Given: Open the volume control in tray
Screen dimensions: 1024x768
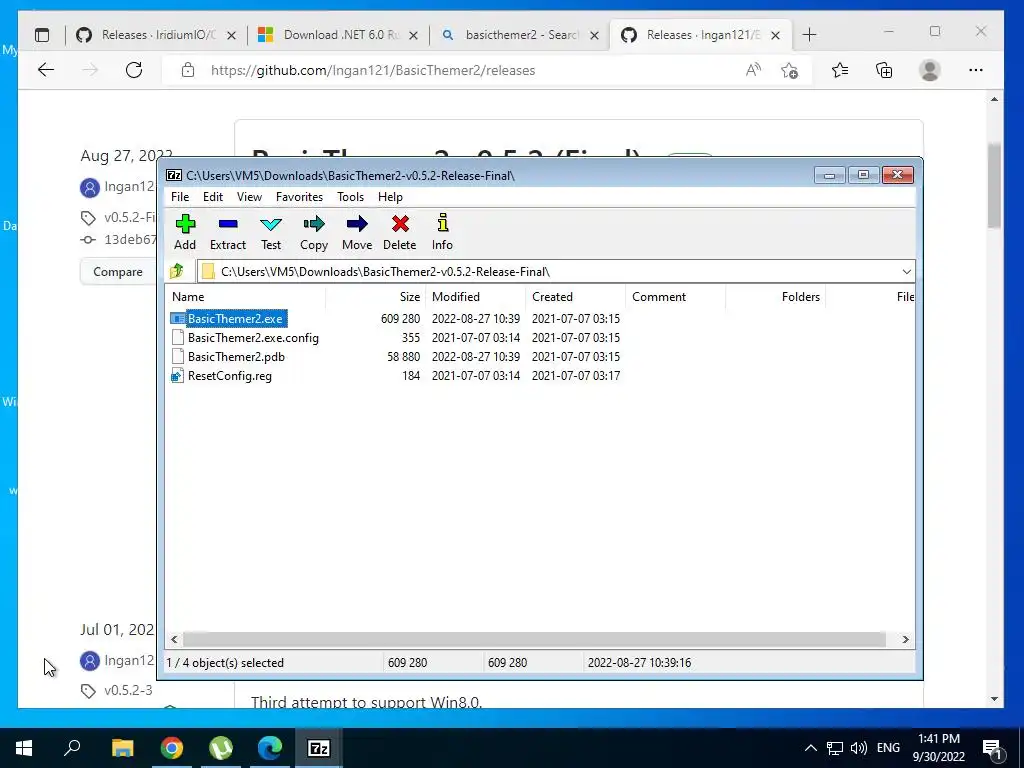Looking at the screenshot, I should 859,748.
